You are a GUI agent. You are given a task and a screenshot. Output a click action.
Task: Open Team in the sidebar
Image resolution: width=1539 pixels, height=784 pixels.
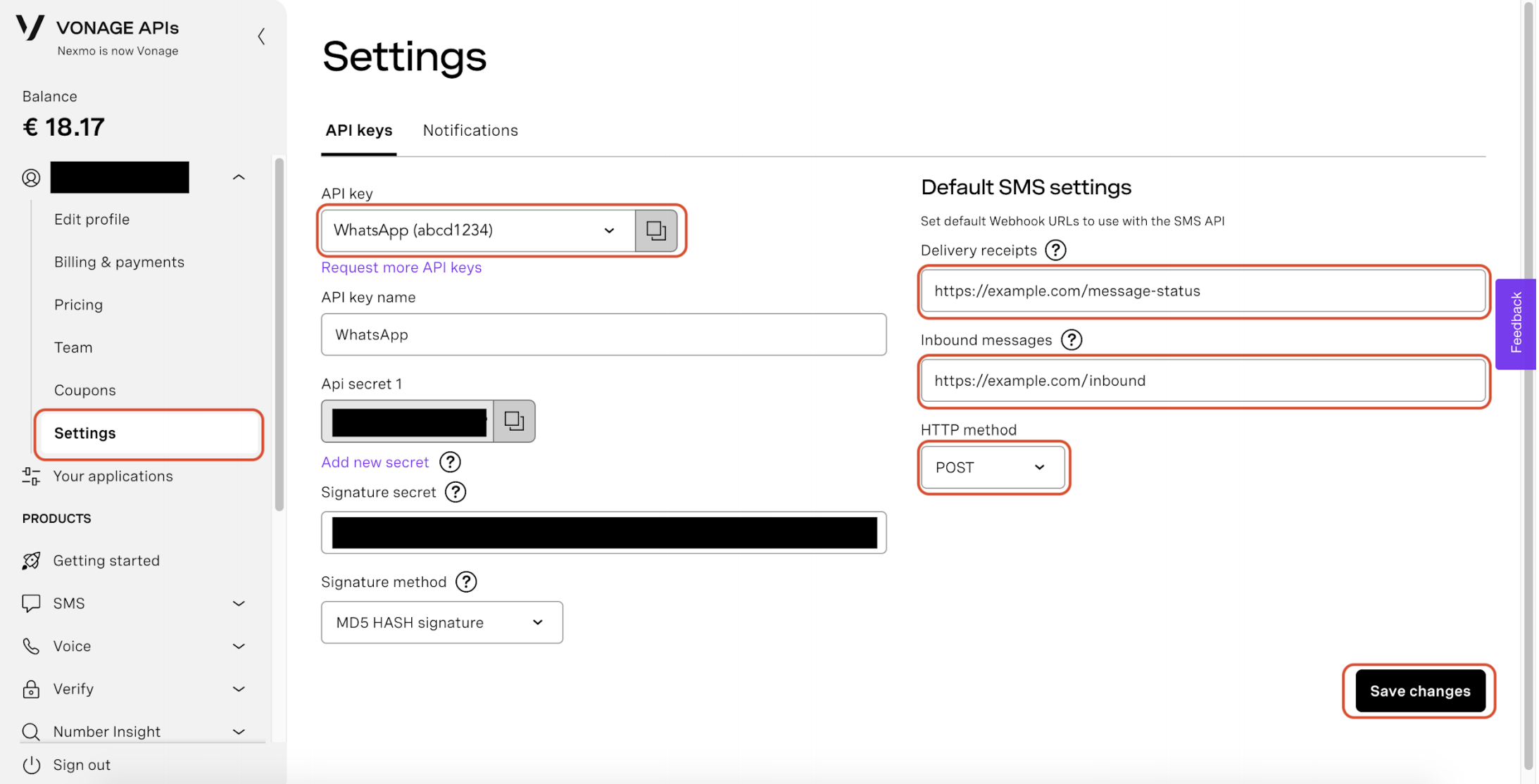[x=73, y=348]
